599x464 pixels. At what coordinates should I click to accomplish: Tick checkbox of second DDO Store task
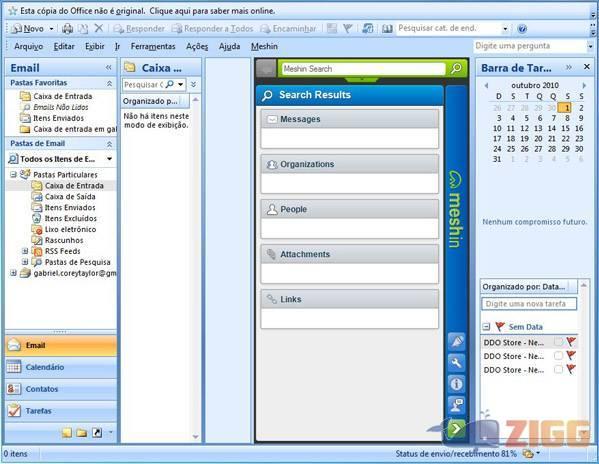[x=558, y=356]
